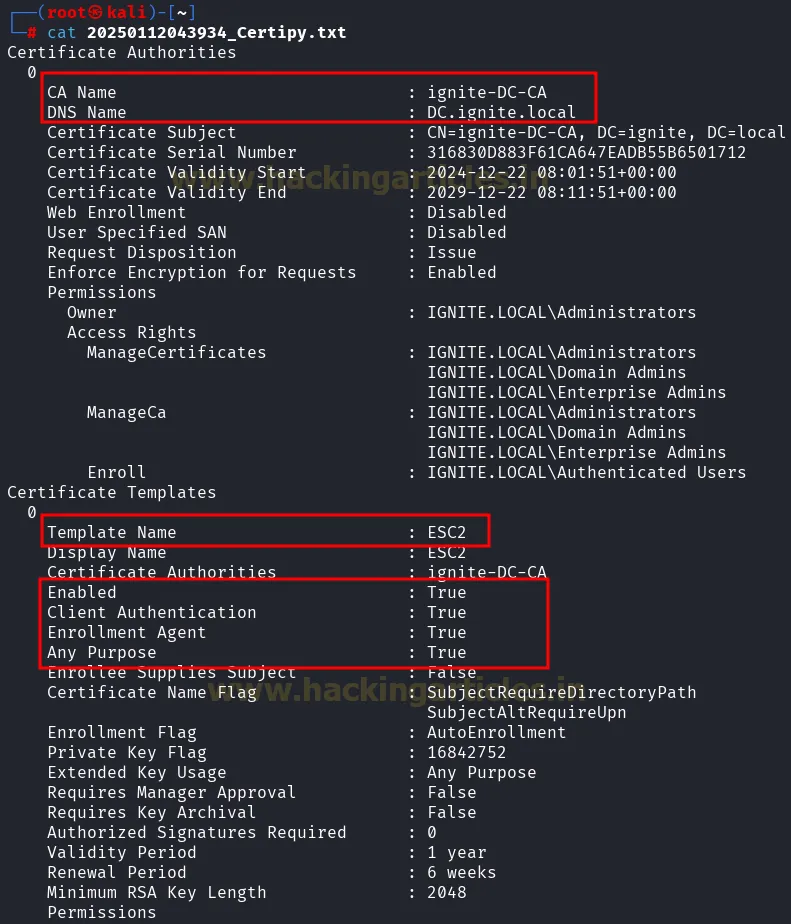Select the Enforce Encryption for Requests Enabled value

tap(461, 272)
